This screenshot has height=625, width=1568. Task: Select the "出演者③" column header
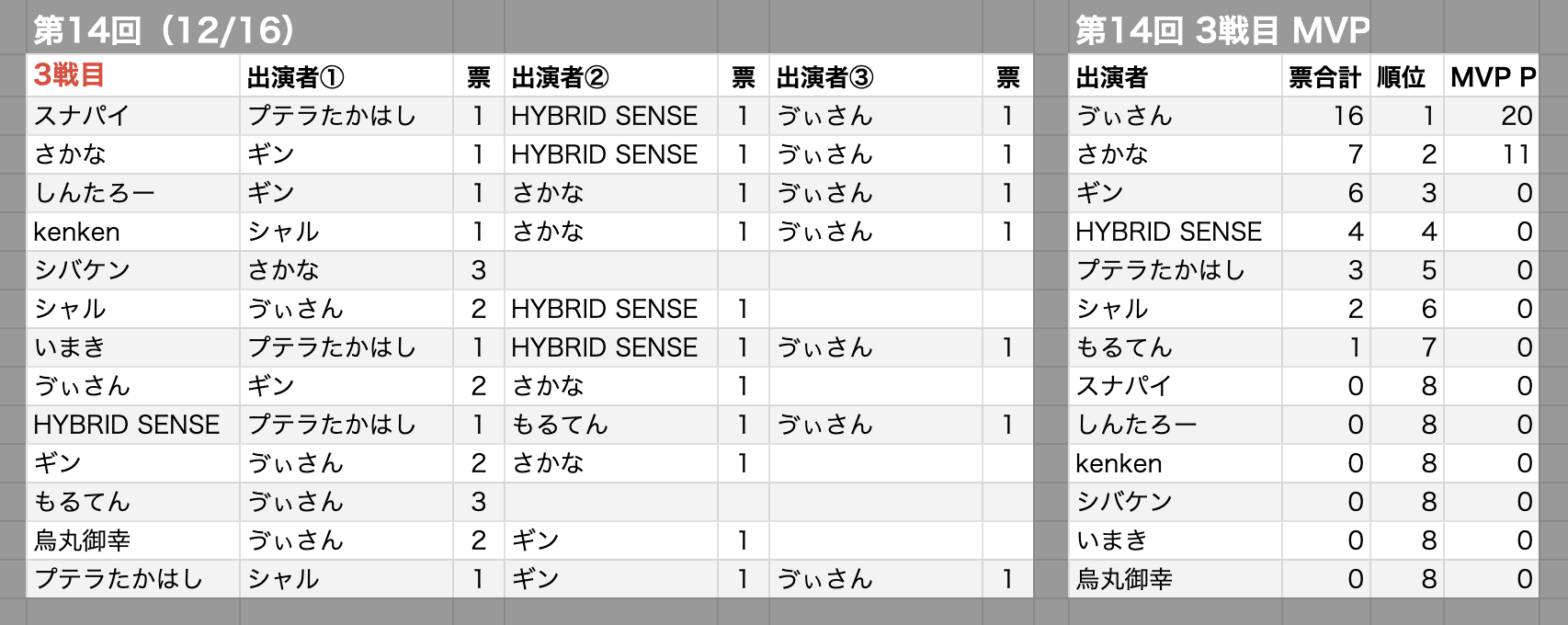point(825,77)
